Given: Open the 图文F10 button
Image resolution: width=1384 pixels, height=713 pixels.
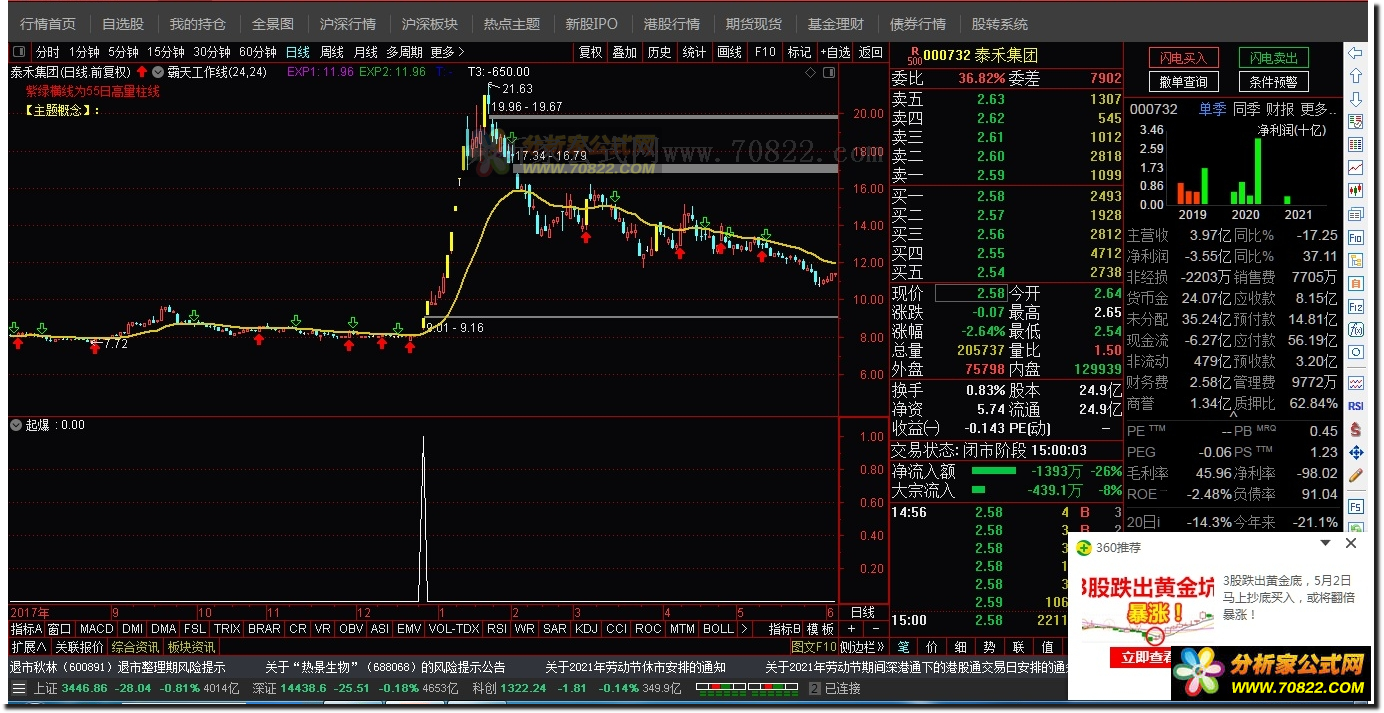Looking at the screenshot, I should click(x=813, y=647).
